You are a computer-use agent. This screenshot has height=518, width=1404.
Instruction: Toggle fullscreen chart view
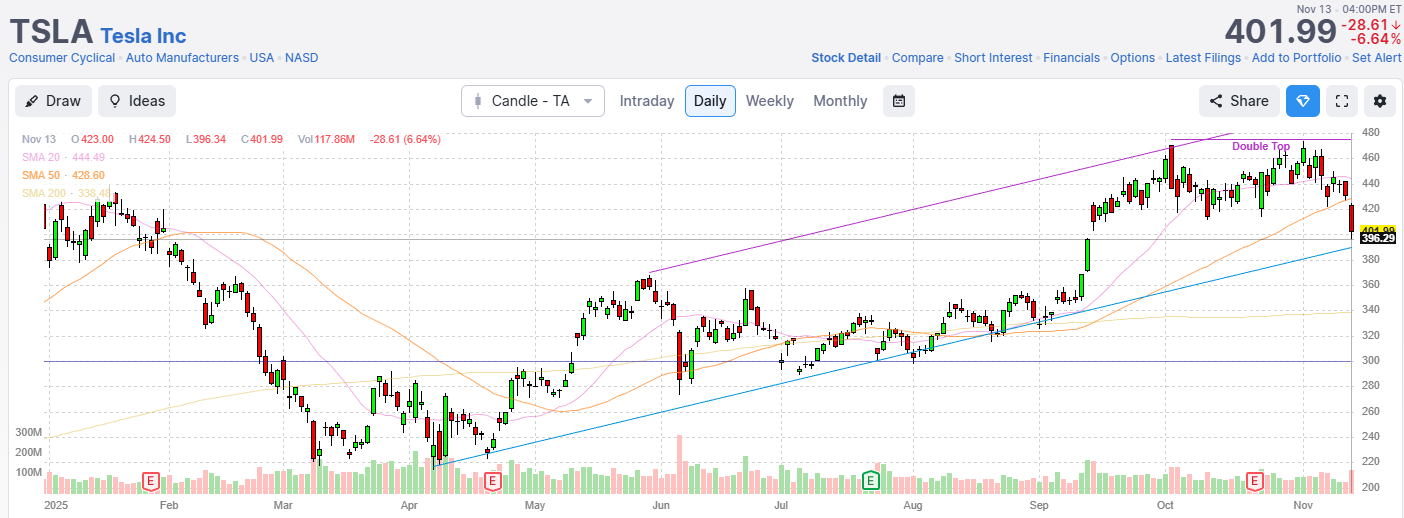1342,101
